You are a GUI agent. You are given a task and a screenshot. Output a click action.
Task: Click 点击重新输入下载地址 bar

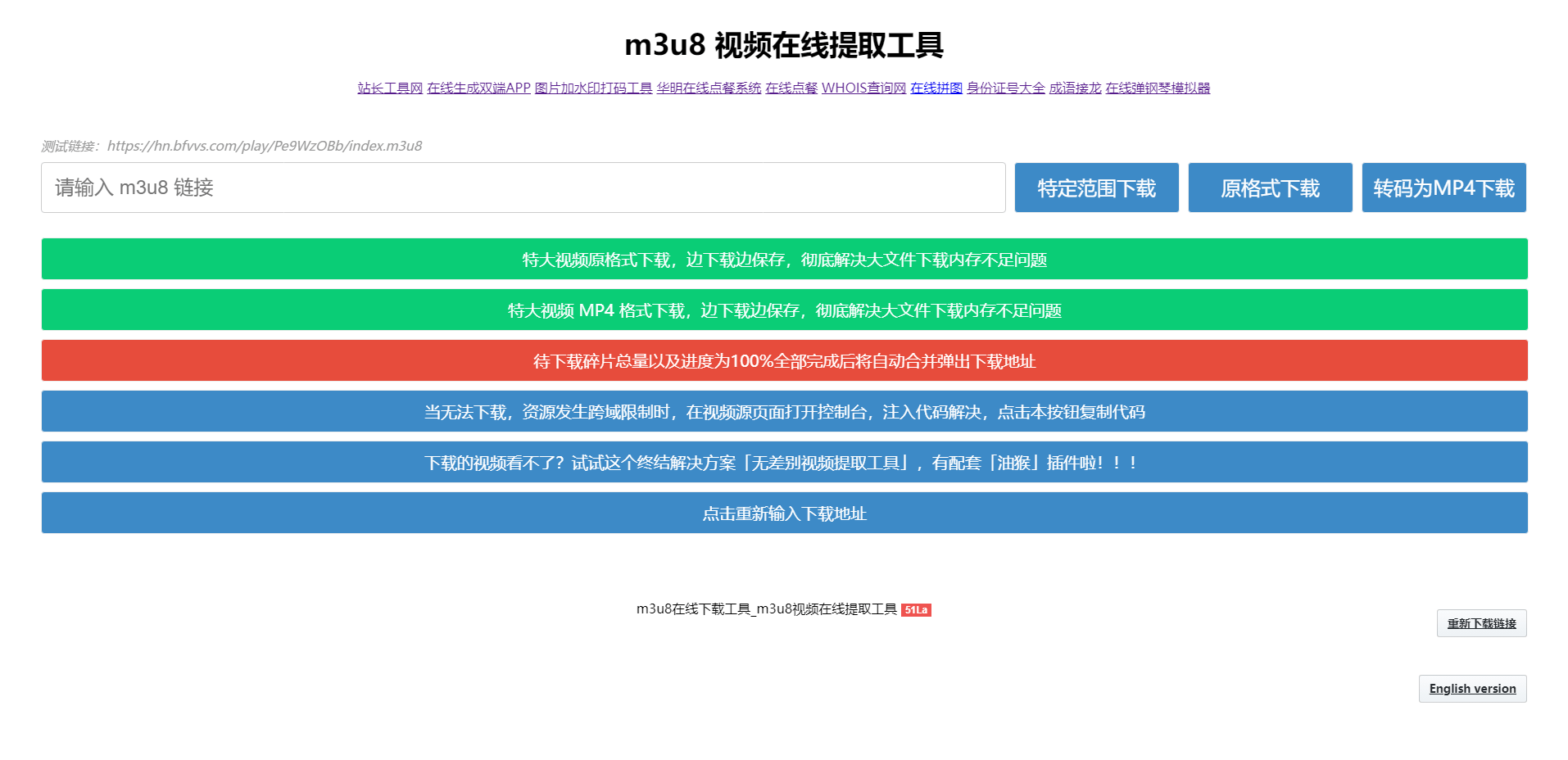(785, 513)
